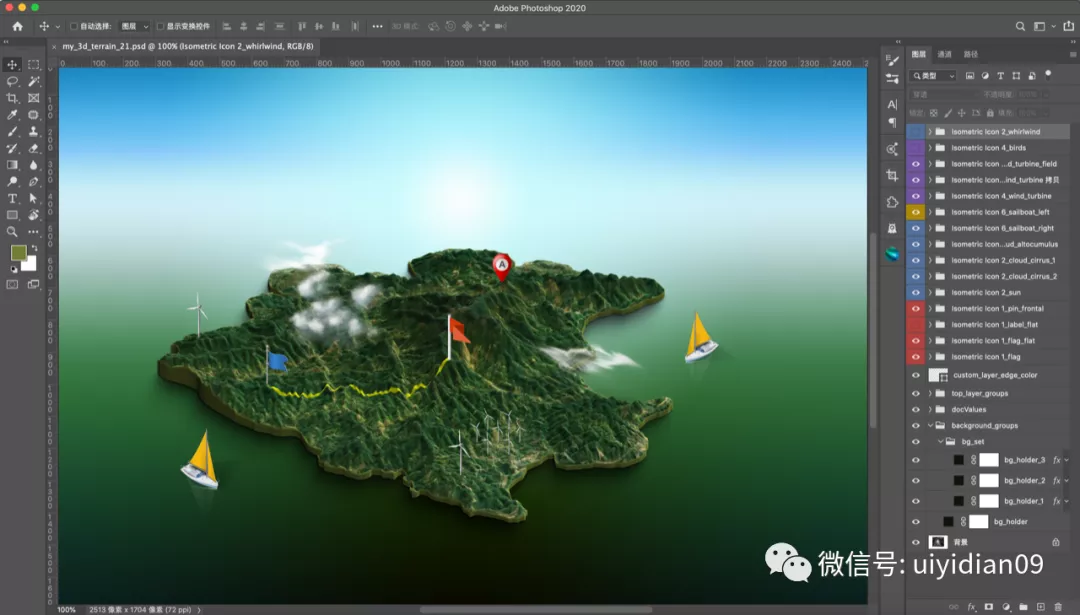Select the Dodge tool

pyautogui.click(x=12, y=181)
